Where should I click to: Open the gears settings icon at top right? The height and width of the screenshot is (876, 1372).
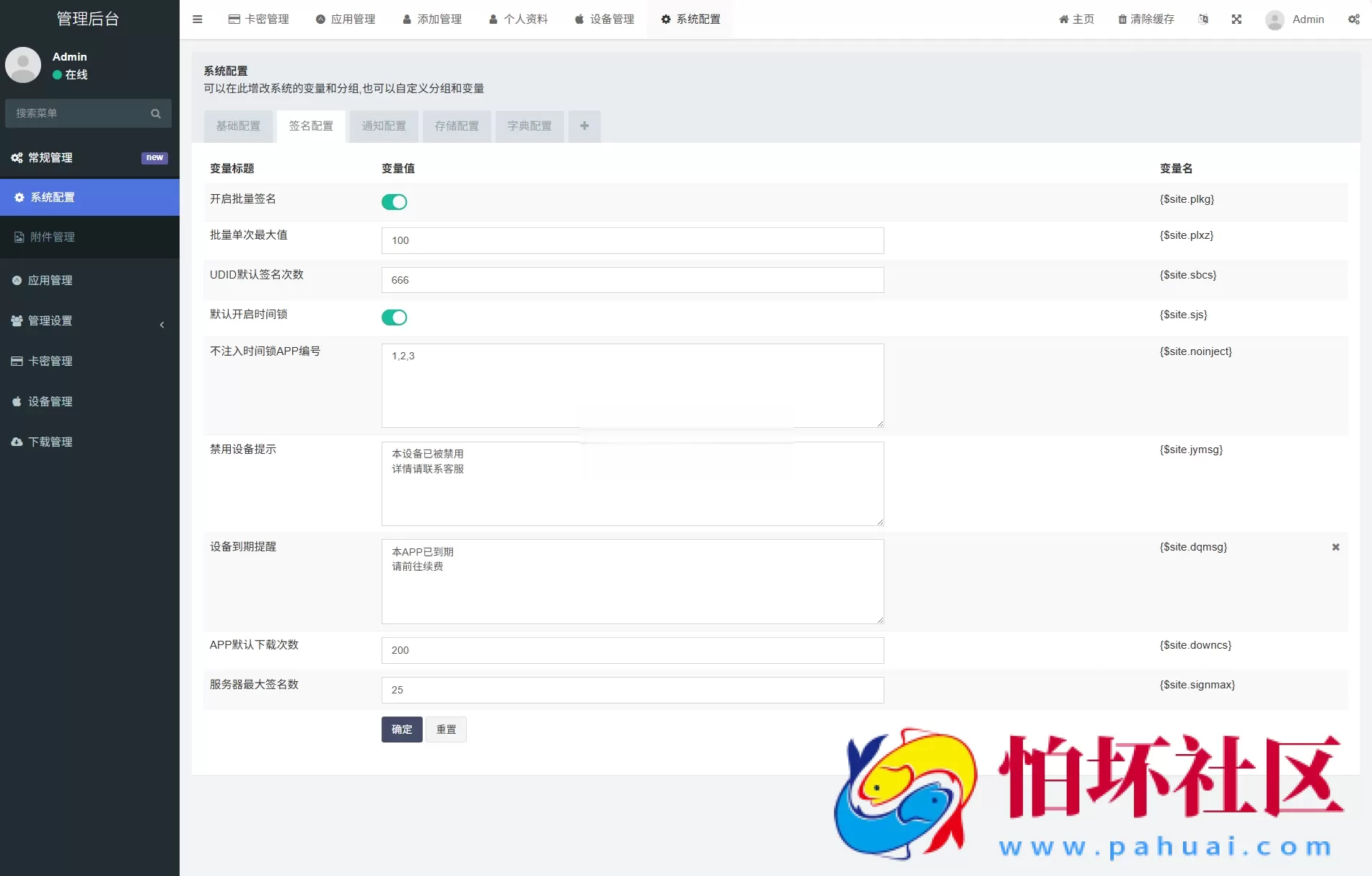(x=1354, y=19)
